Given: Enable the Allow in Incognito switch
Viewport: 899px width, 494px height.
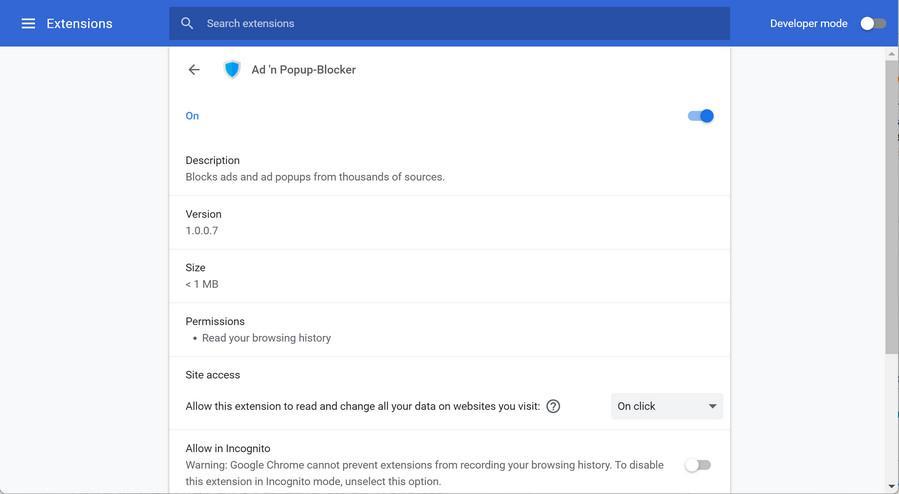Looking at the screenshot, I should click(697, 465).
